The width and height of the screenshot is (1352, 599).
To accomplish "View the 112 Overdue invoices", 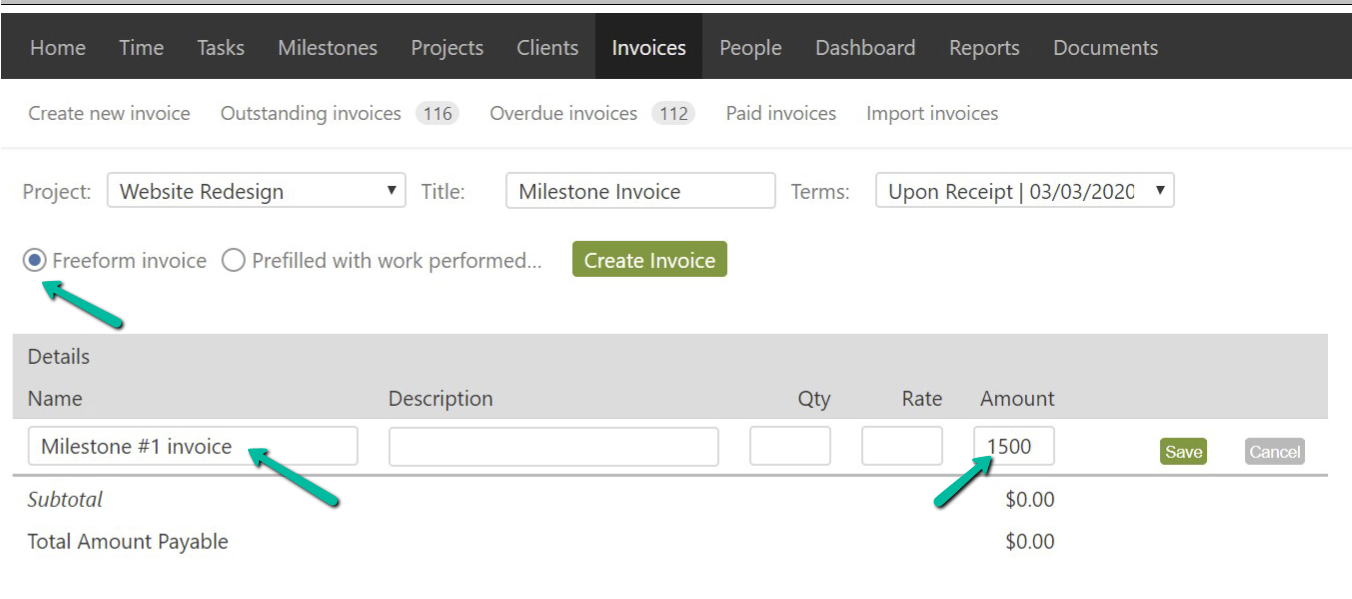I will click(563, 113).
